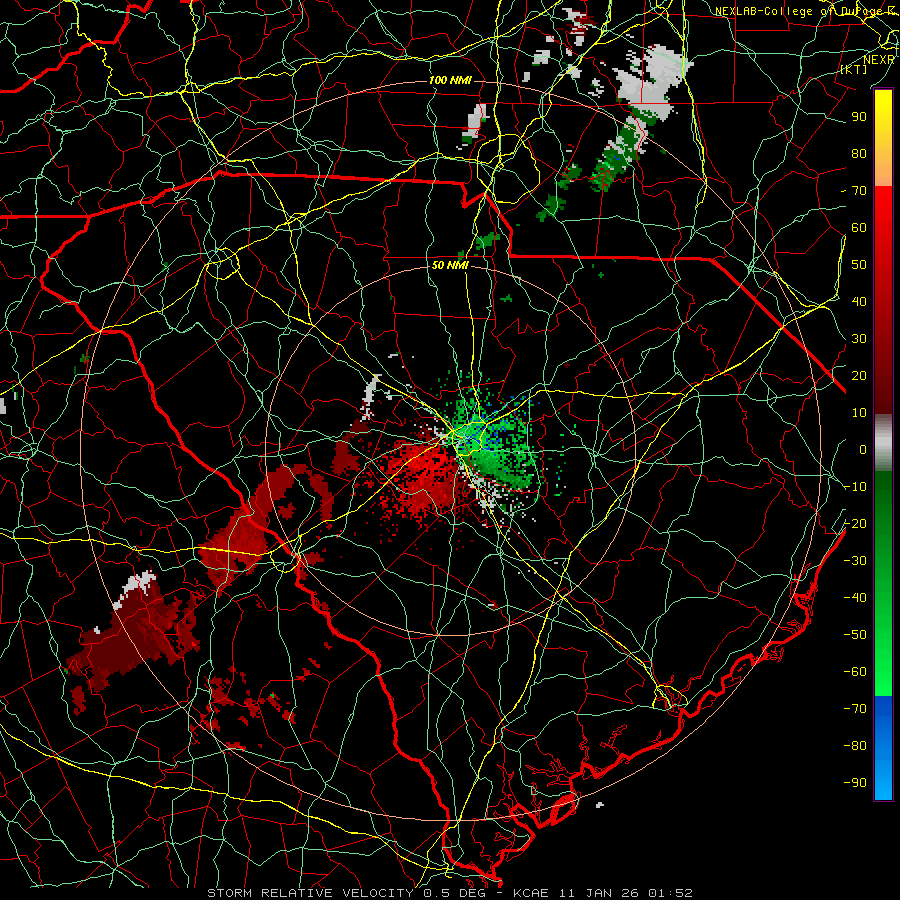Click the "-50" value on the velocity scale
This screenshot has width=900, height=900.
(855, 634)
